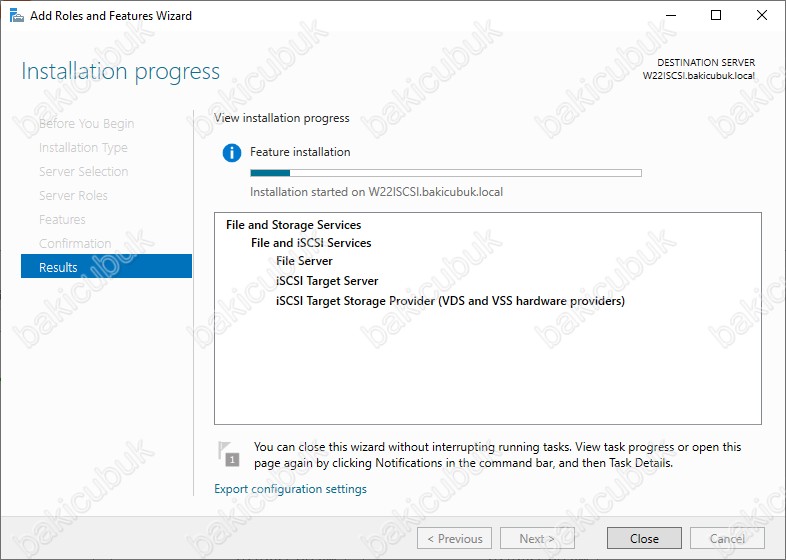The height and width of the screenshot is (560, 786).
Task: Click the iSCSI Target Server entry
Action: [327, 281]
